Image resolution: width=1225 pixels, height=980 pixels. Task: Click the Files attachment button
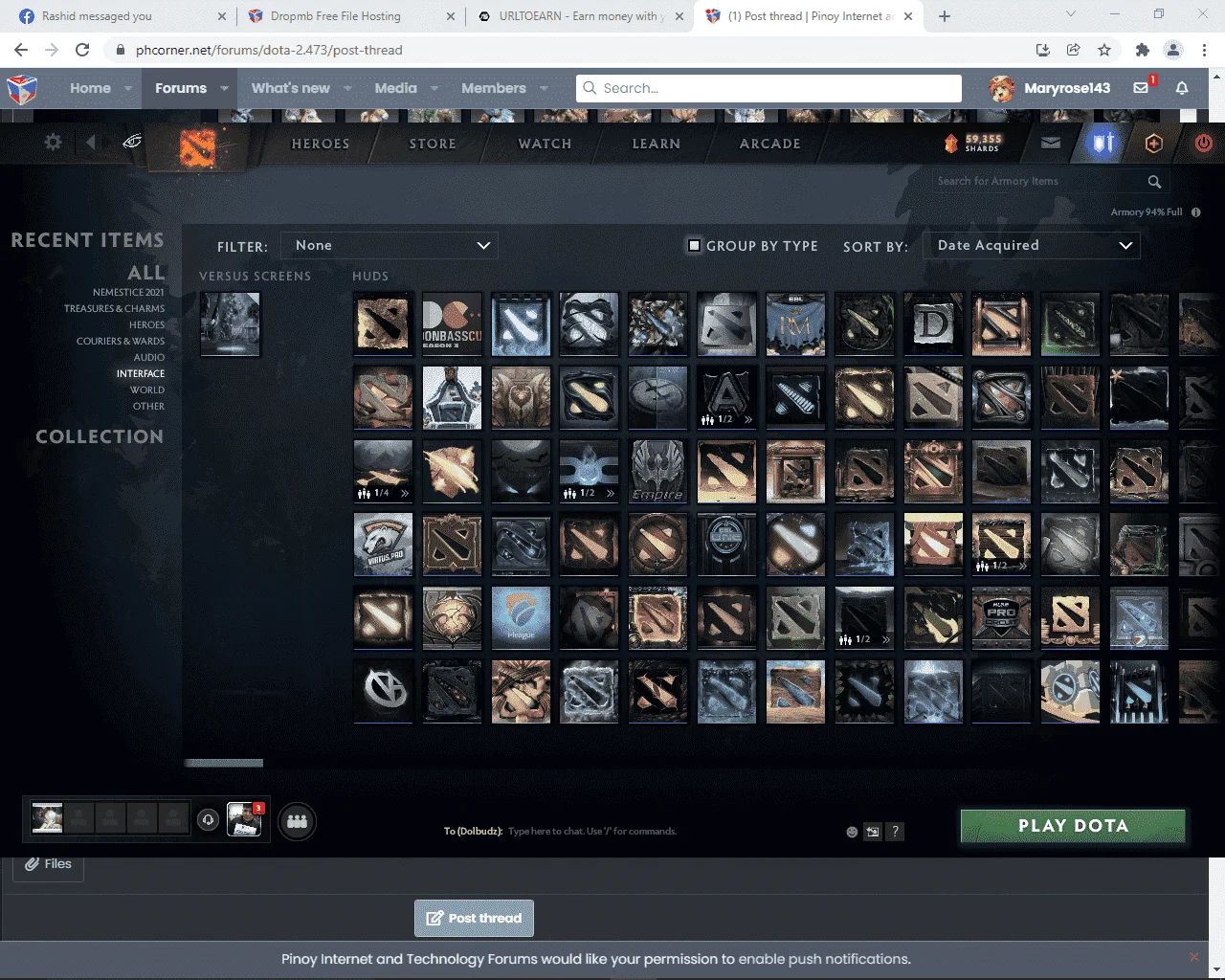click(49, 865)
